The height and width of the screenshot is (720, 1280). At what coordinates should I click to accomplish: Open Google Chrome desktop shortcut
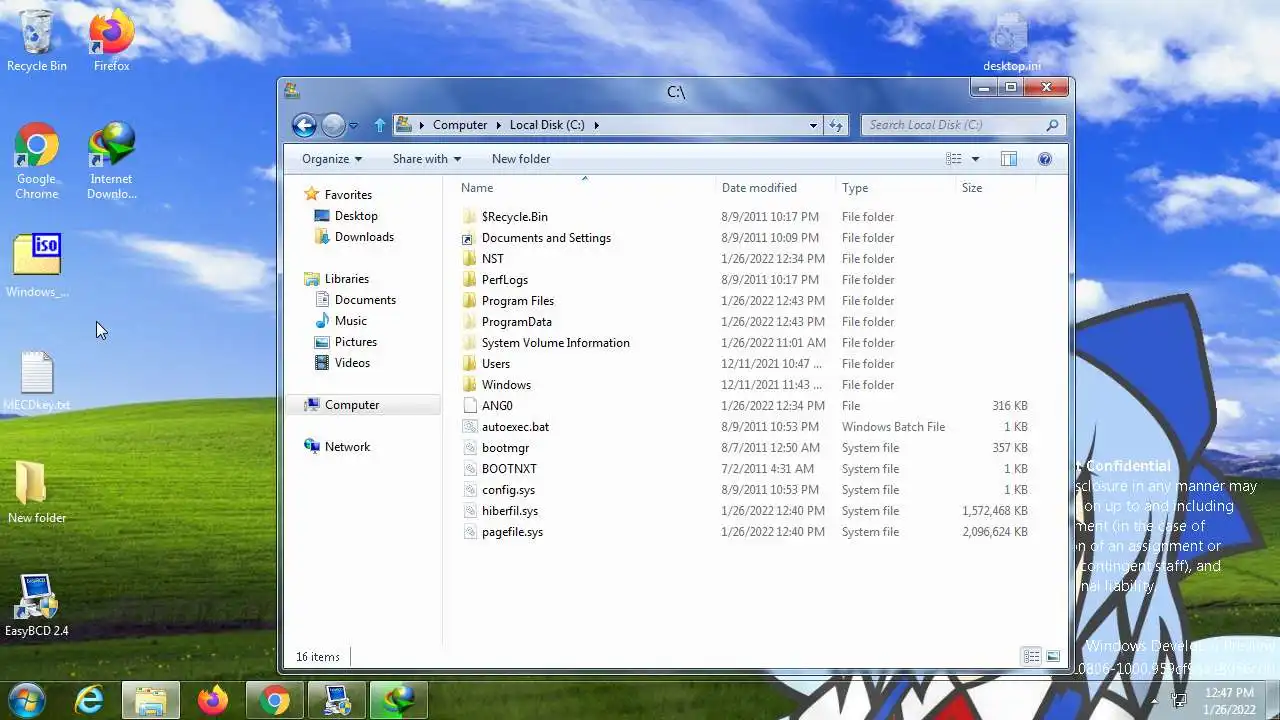[x=37, y=162]
